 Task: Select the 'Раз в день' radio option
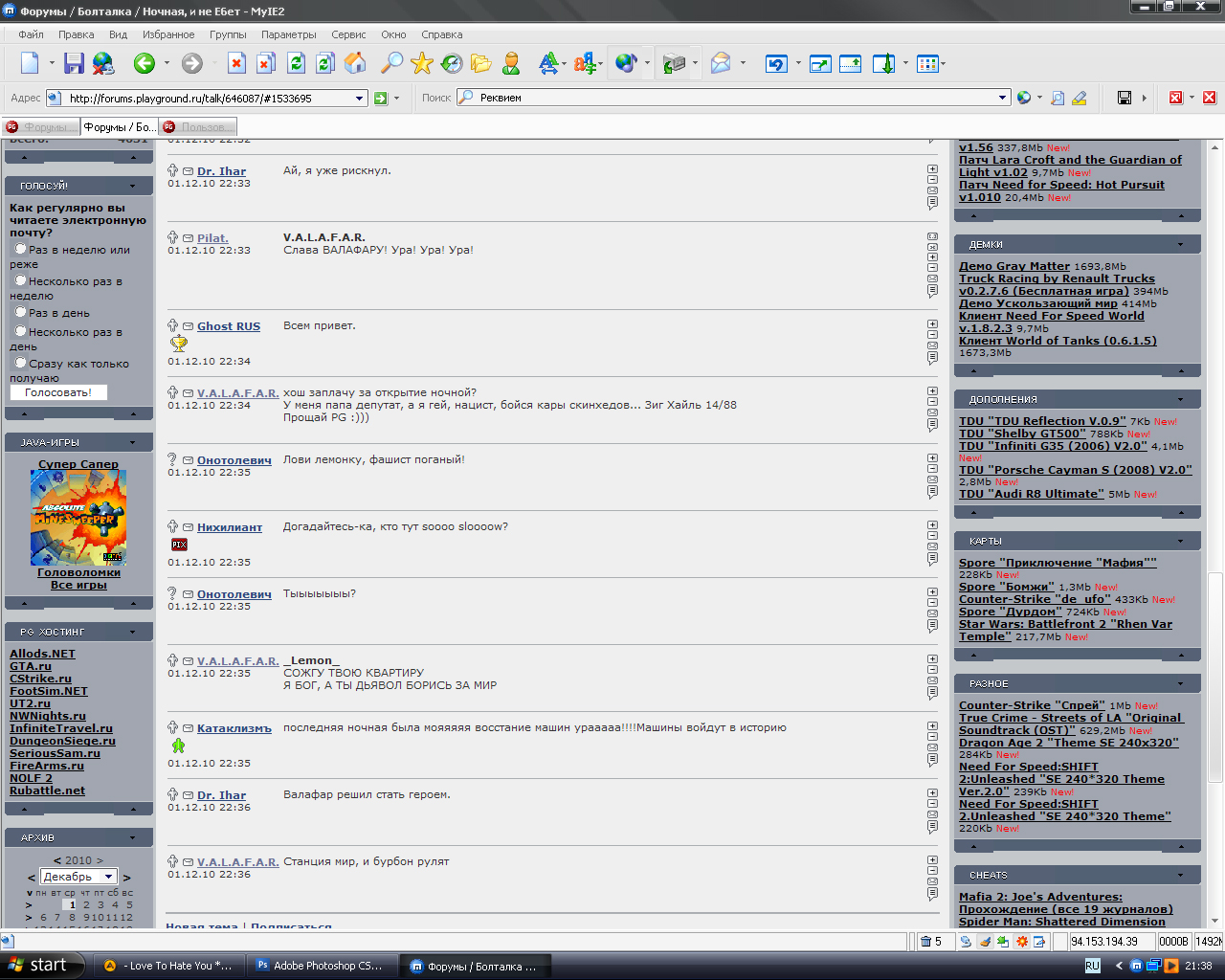tap(21, 312)
